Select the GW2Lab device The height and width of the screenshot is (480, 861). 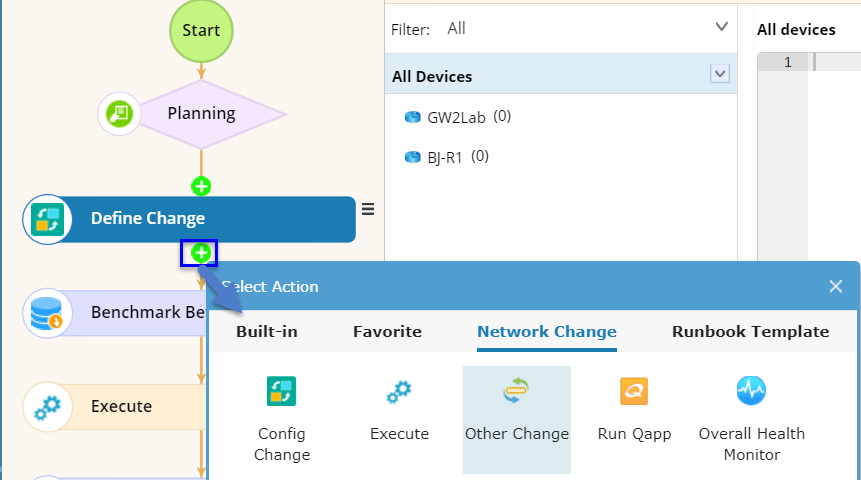coord(456,117)
